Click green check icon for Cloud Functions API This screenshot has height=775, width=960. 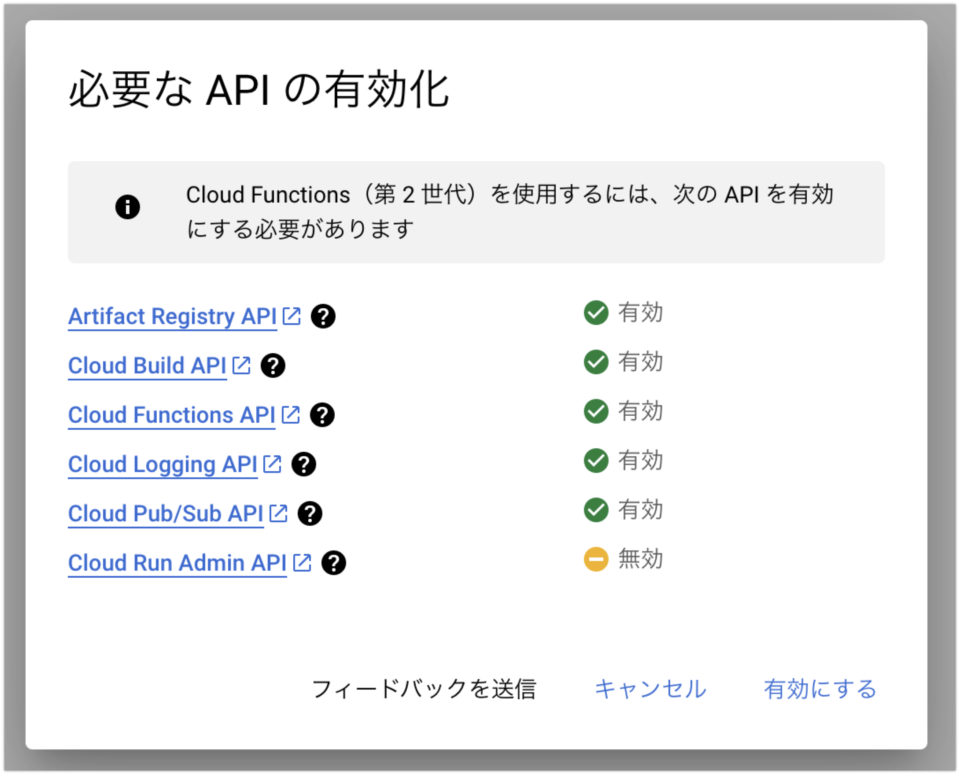596,411
